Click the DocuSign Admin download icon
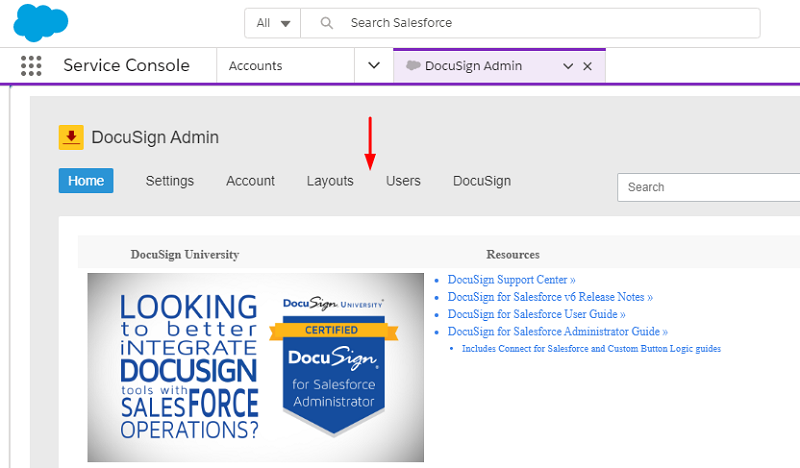This screenshot has width=800, height=468. coord(71,138)
